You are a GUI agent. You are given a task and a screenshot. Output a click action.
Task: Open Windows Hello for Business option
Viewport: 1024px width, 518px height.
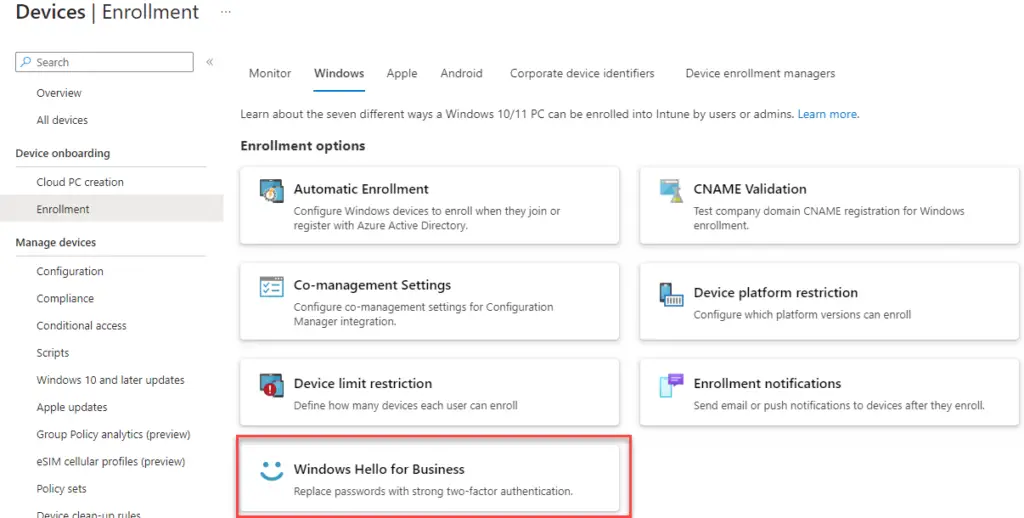(x=429, y=478)
